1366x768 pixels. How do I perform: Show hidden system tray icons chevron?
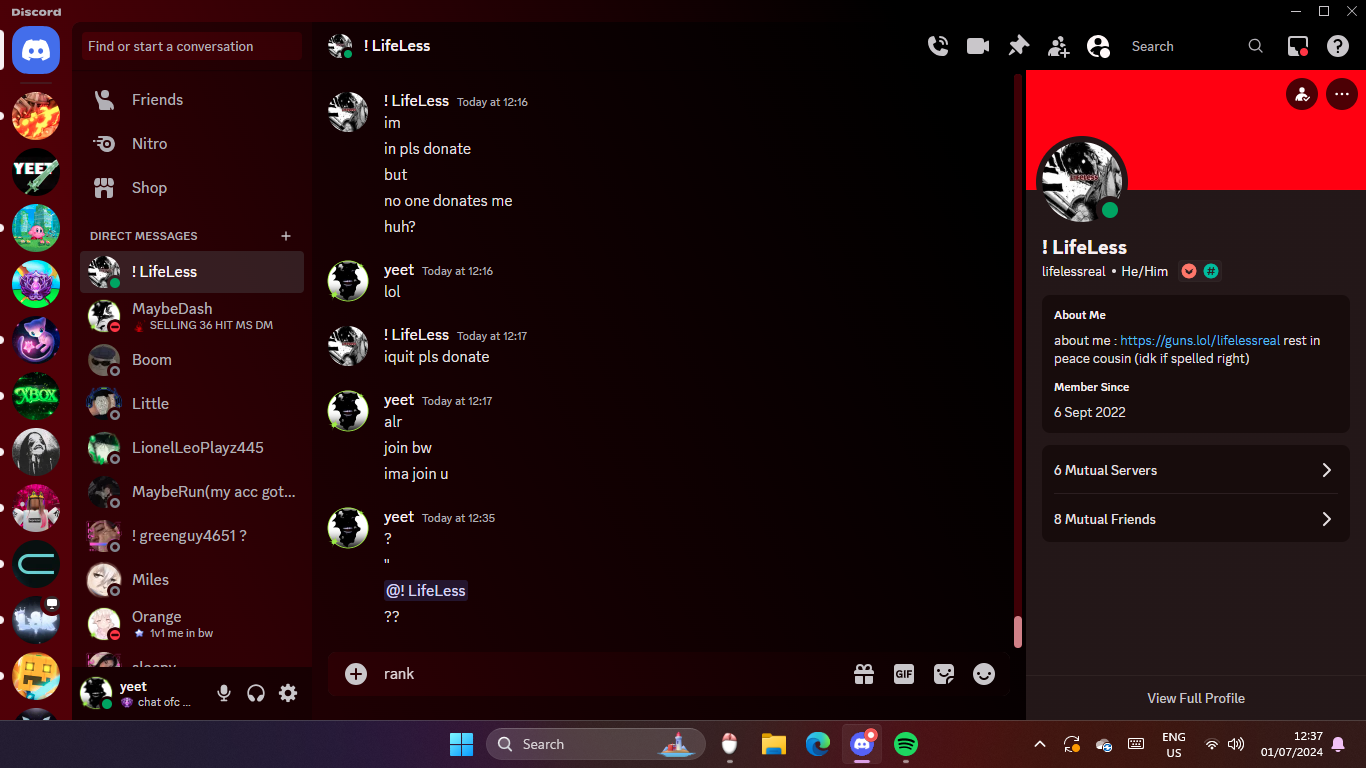point(1040,744)
